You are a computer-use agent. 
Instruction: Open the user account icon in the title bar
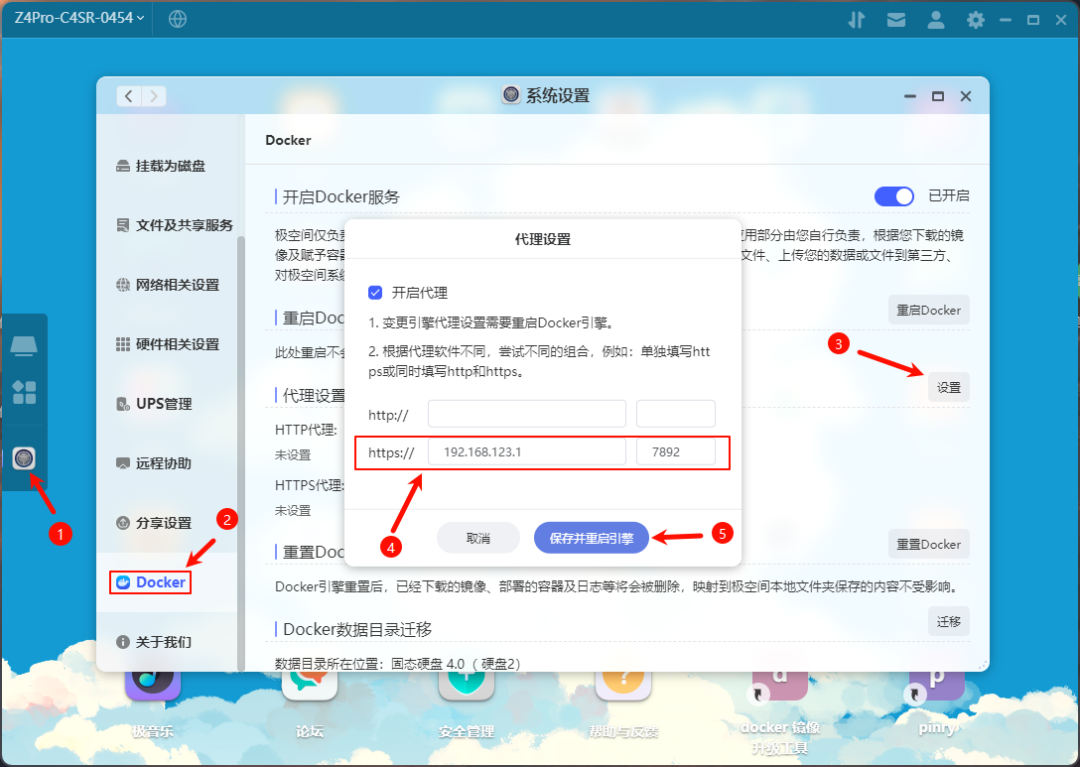(936, 18)
